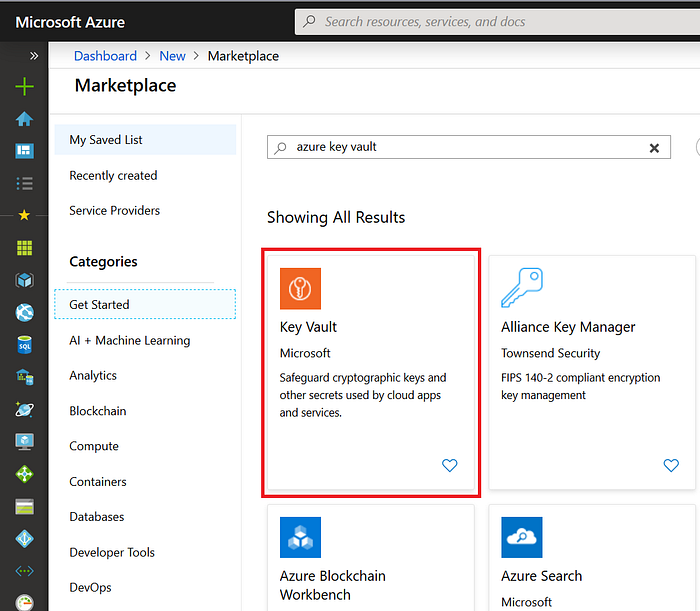The image size is (700, 611).
Task: Open the Home icon in sidebar
Action: (25, 119)
